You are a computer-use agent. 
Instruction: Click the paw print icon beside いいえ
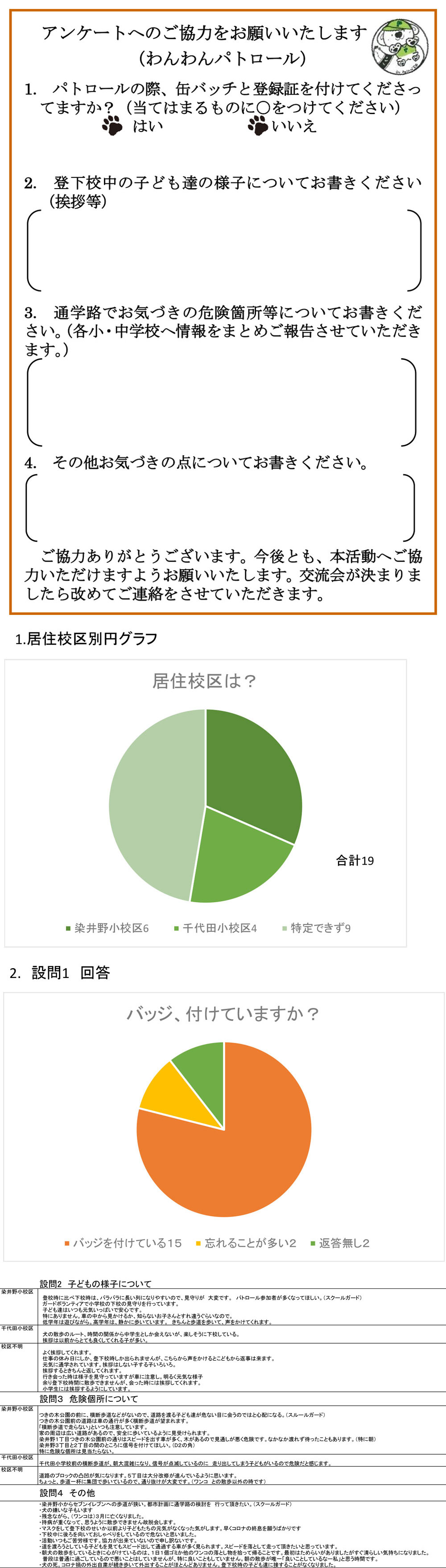[258, 126]
